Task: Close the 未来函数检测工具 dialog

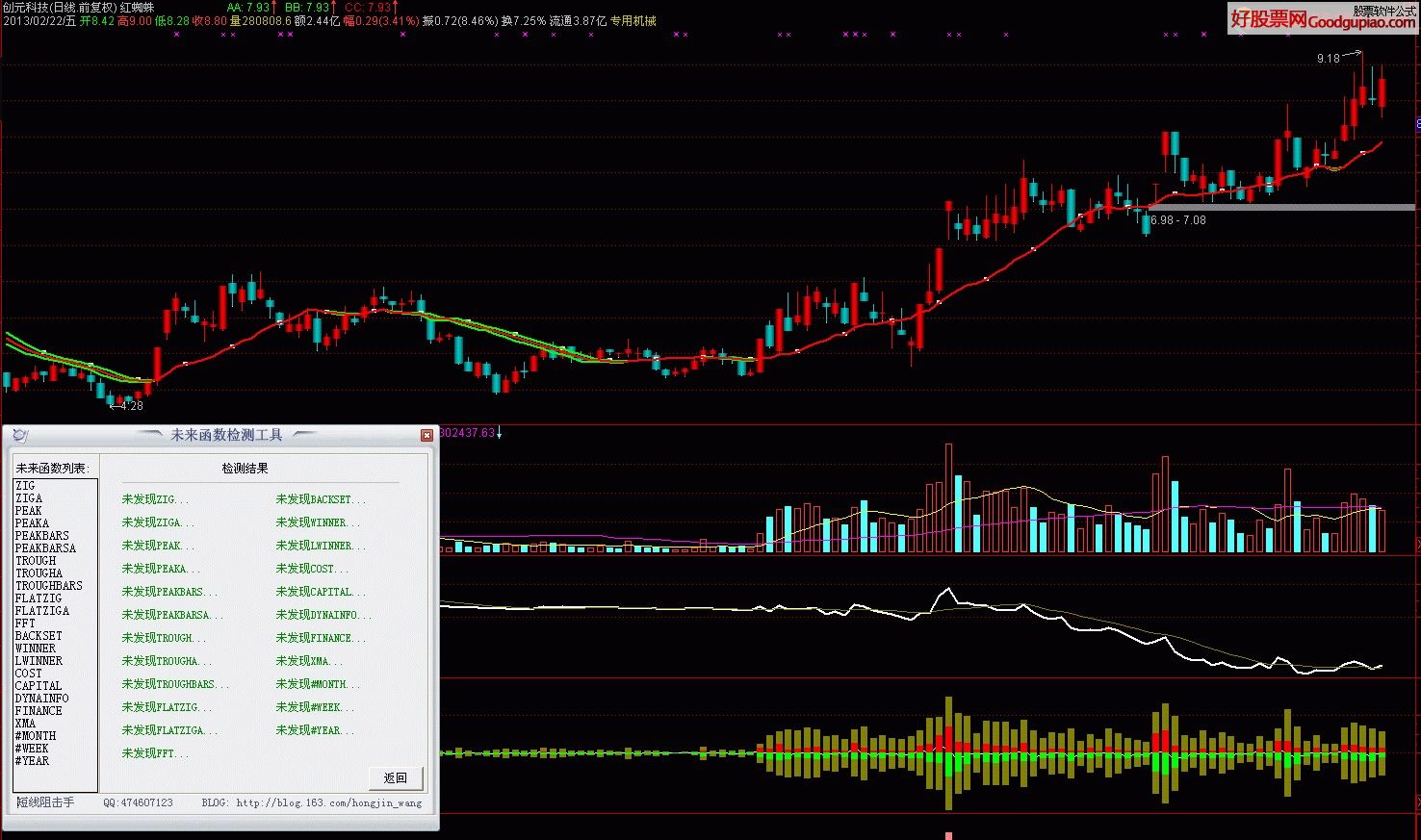Action: [426, 436]
